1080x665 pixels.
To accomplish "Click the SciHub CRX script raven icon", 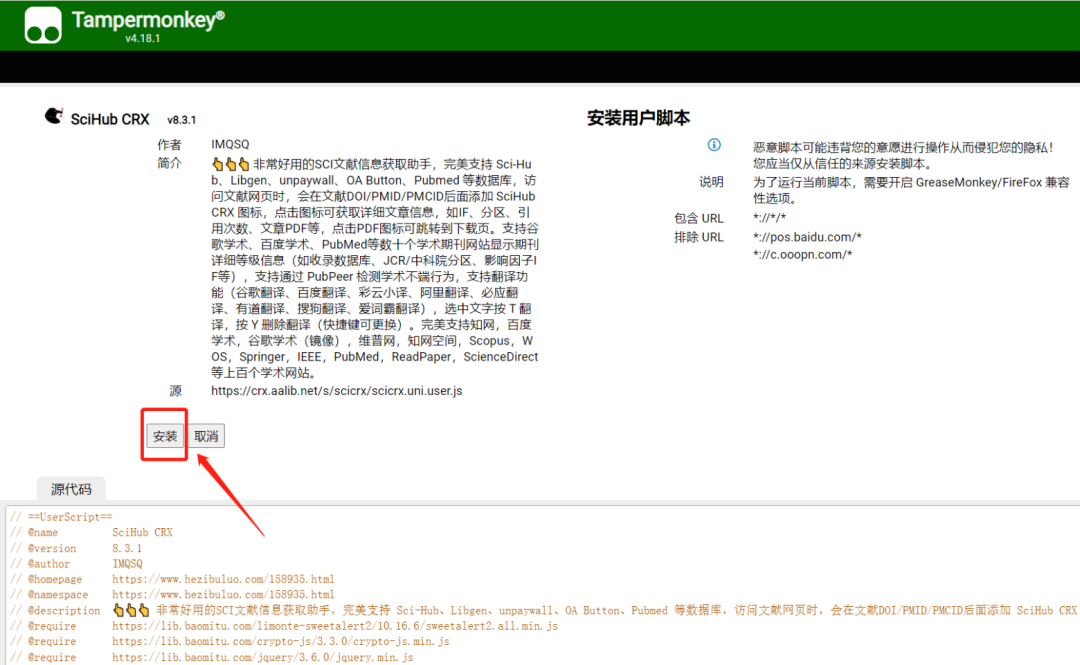I will (54, 116).
